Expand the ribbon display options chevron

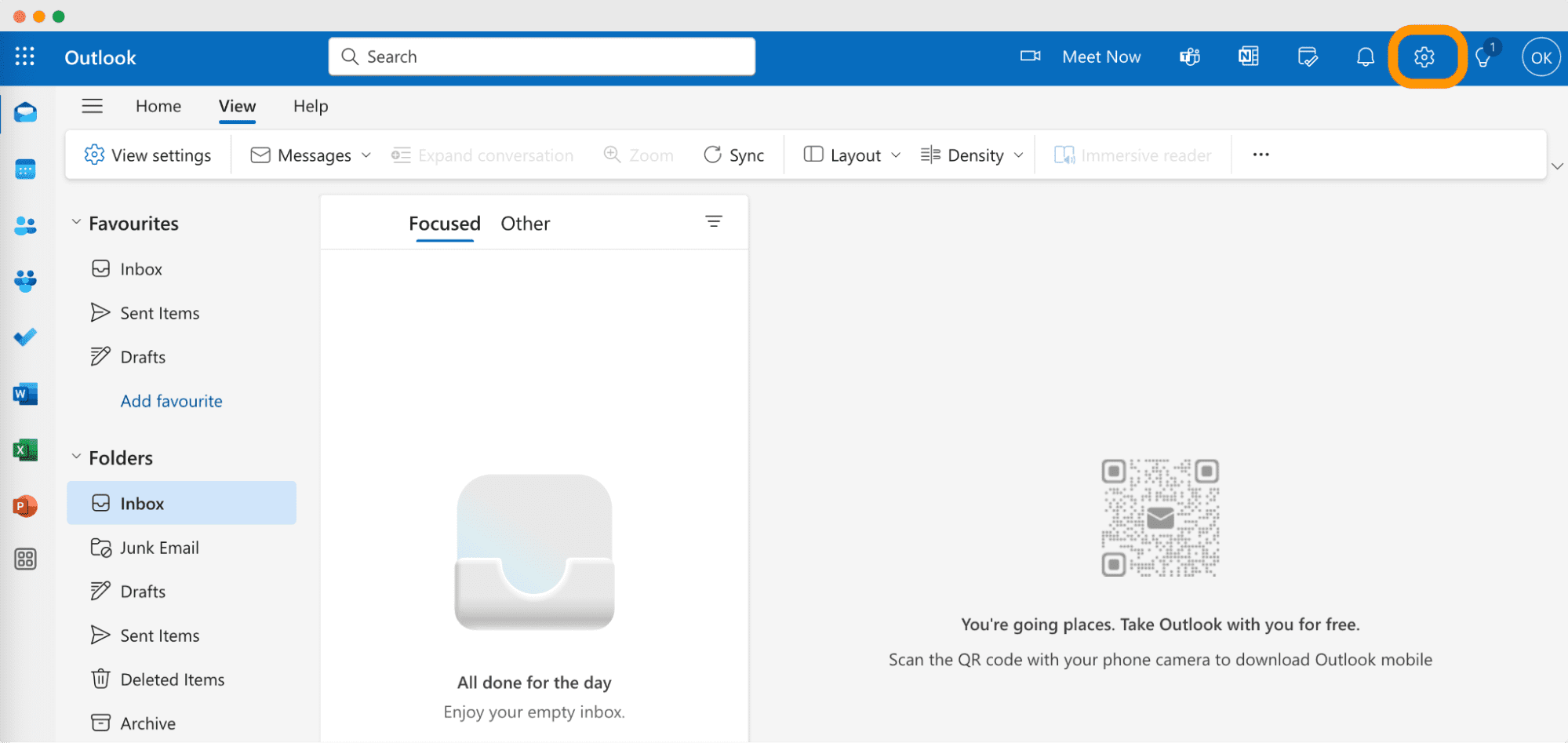(x=1557, y=166)
